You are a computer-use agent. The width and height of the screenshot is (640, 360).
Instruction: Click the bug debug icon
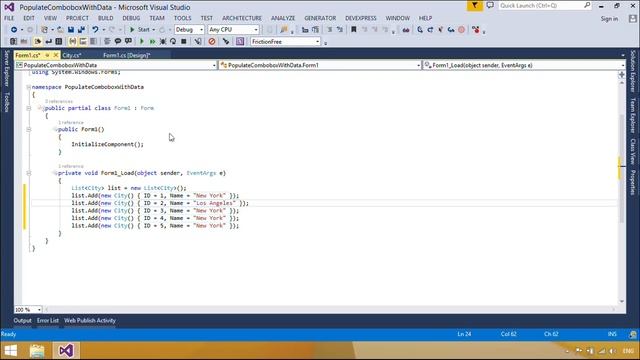tap(163, 42)
